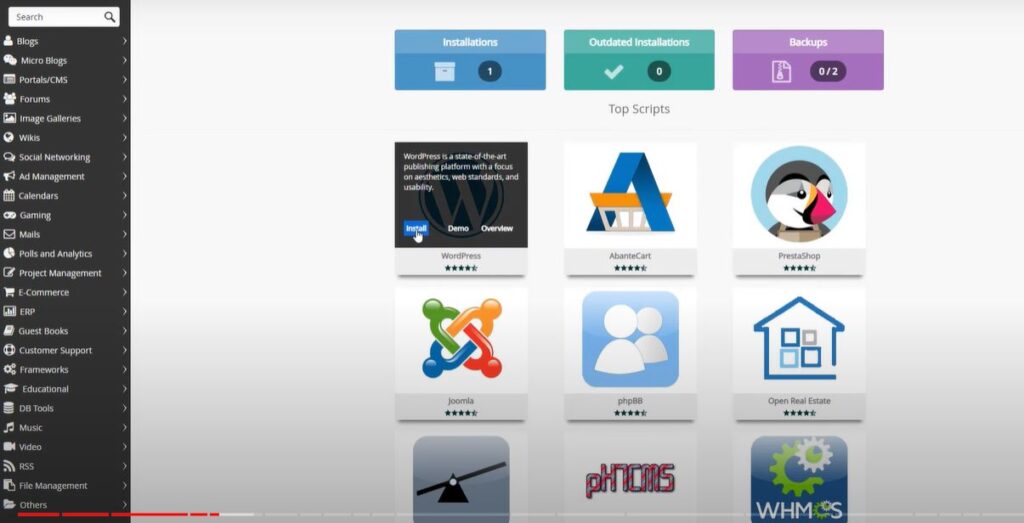The image size is (1024, 523).
Task: Click the Gaming controller icon
Action: point(9,215)
